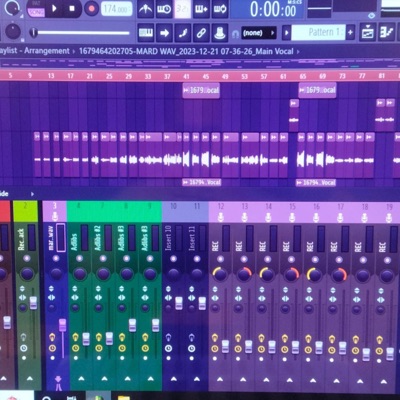This screenshot has width=400, height=400.
Task: Click the 174.000 tempo field
Action: pyautogui.click(x=116, y=9)
